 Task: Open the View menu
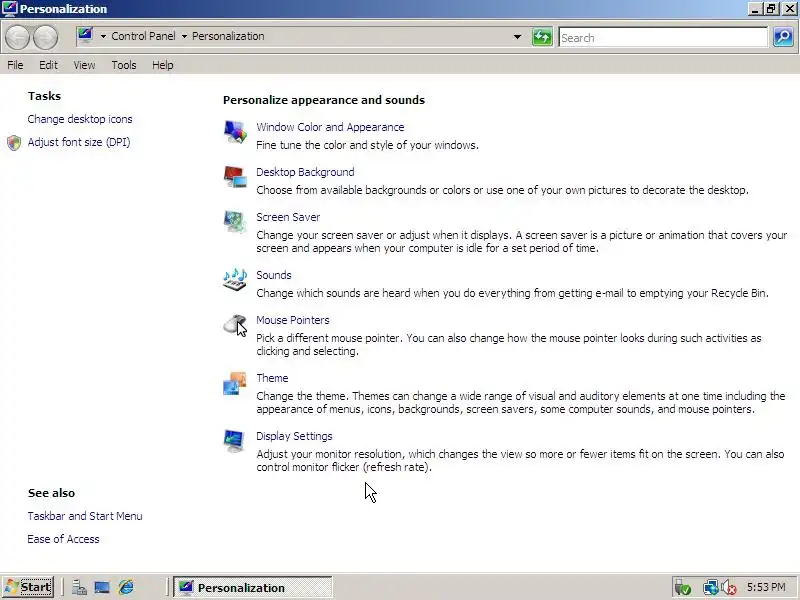pyautogui.click(x=84, y=65)
